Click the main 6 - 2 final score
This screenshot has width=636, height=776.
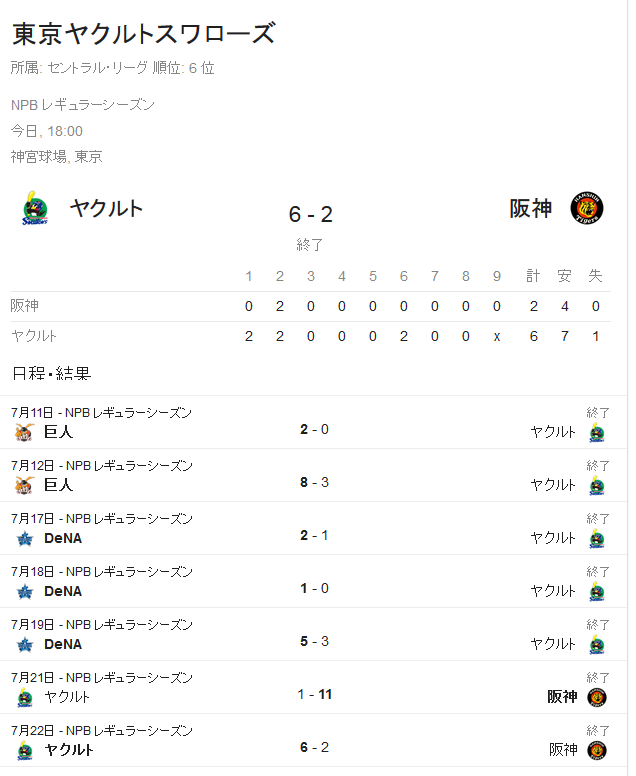click(x=310, y=214)
